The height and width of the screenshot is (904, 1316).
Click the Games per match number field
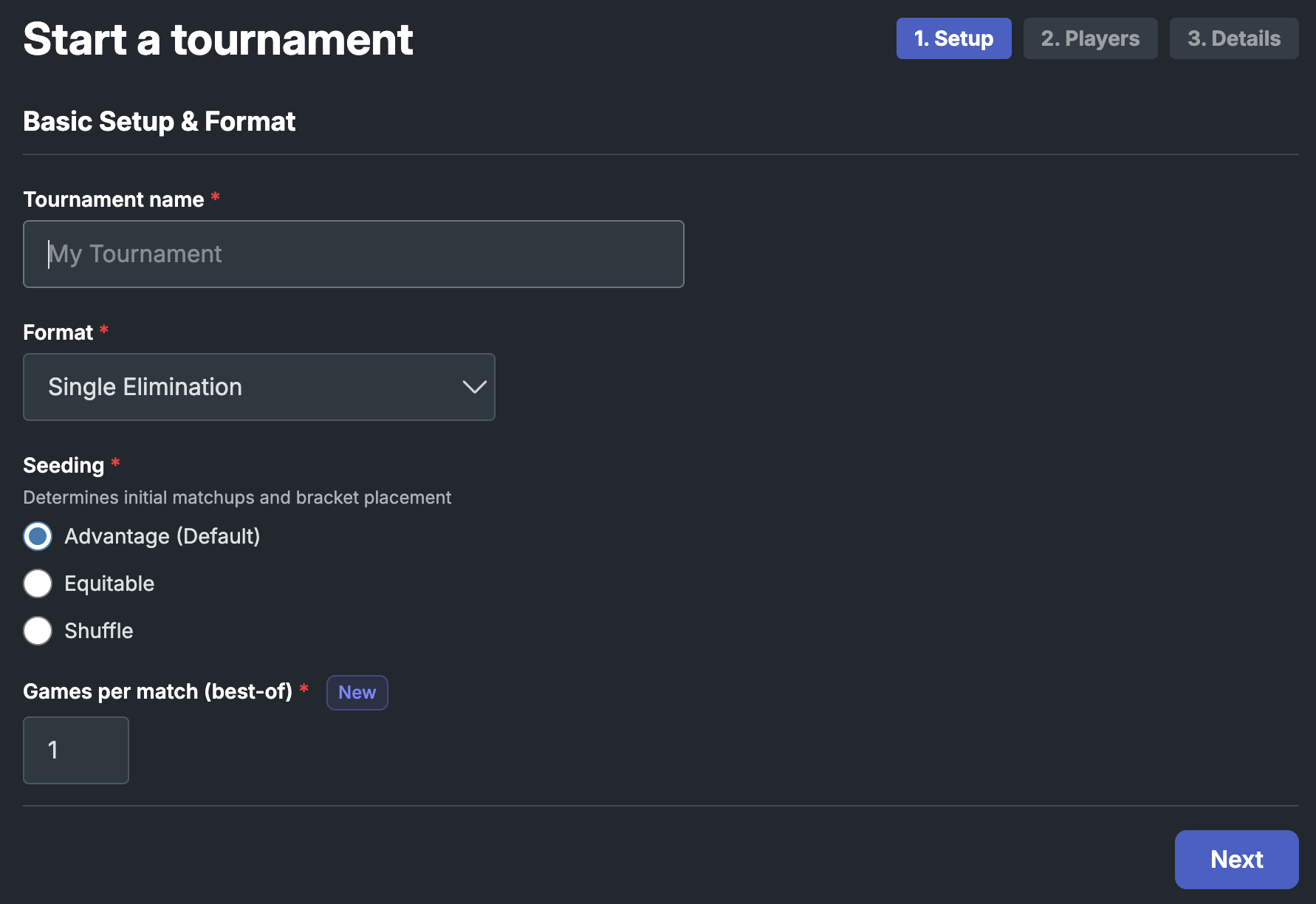tap(76, 750)
